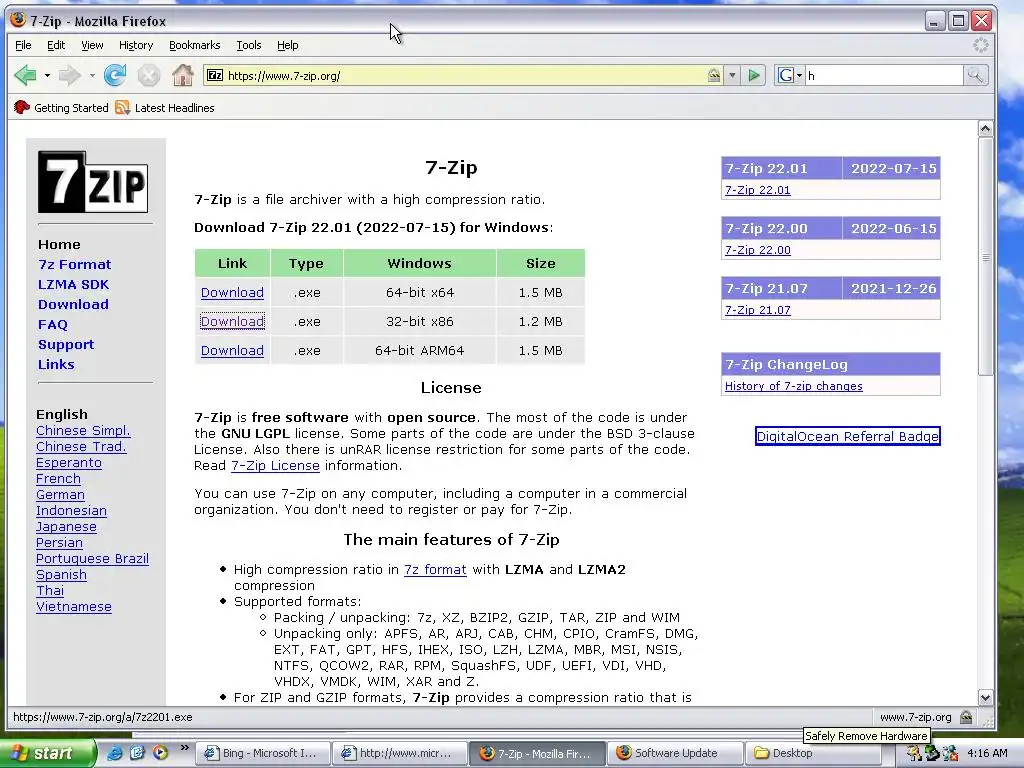Click the Firefox icon in title bar

coord(18,20)
